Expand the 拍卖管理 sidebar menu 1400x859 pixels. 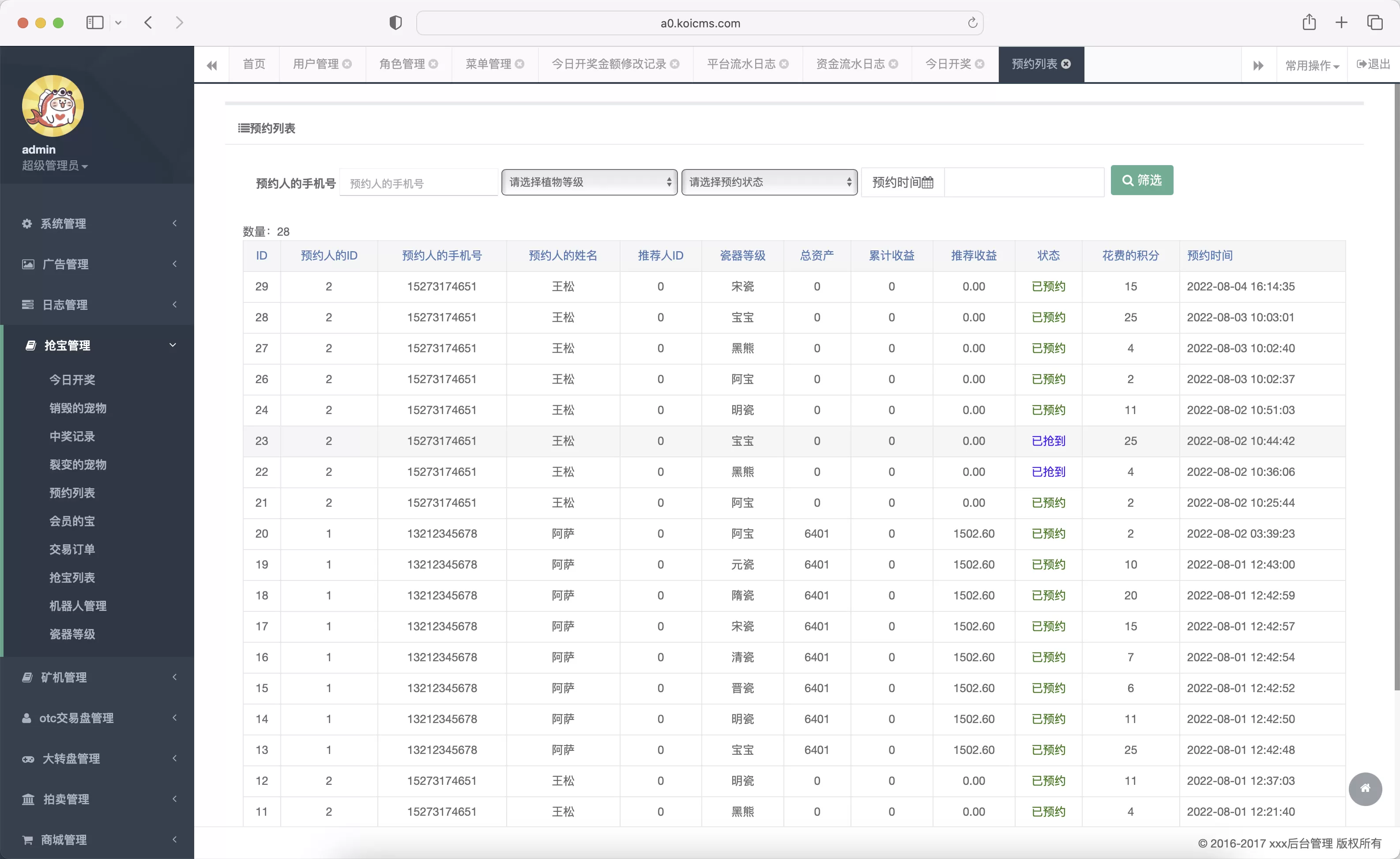tap(97, 799)
